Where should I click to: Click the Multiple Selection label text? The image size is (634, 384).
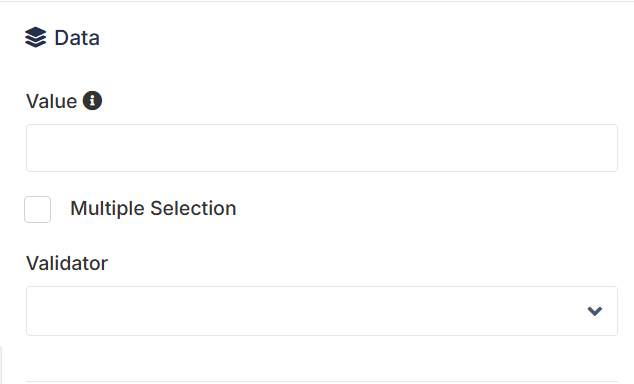153,209
